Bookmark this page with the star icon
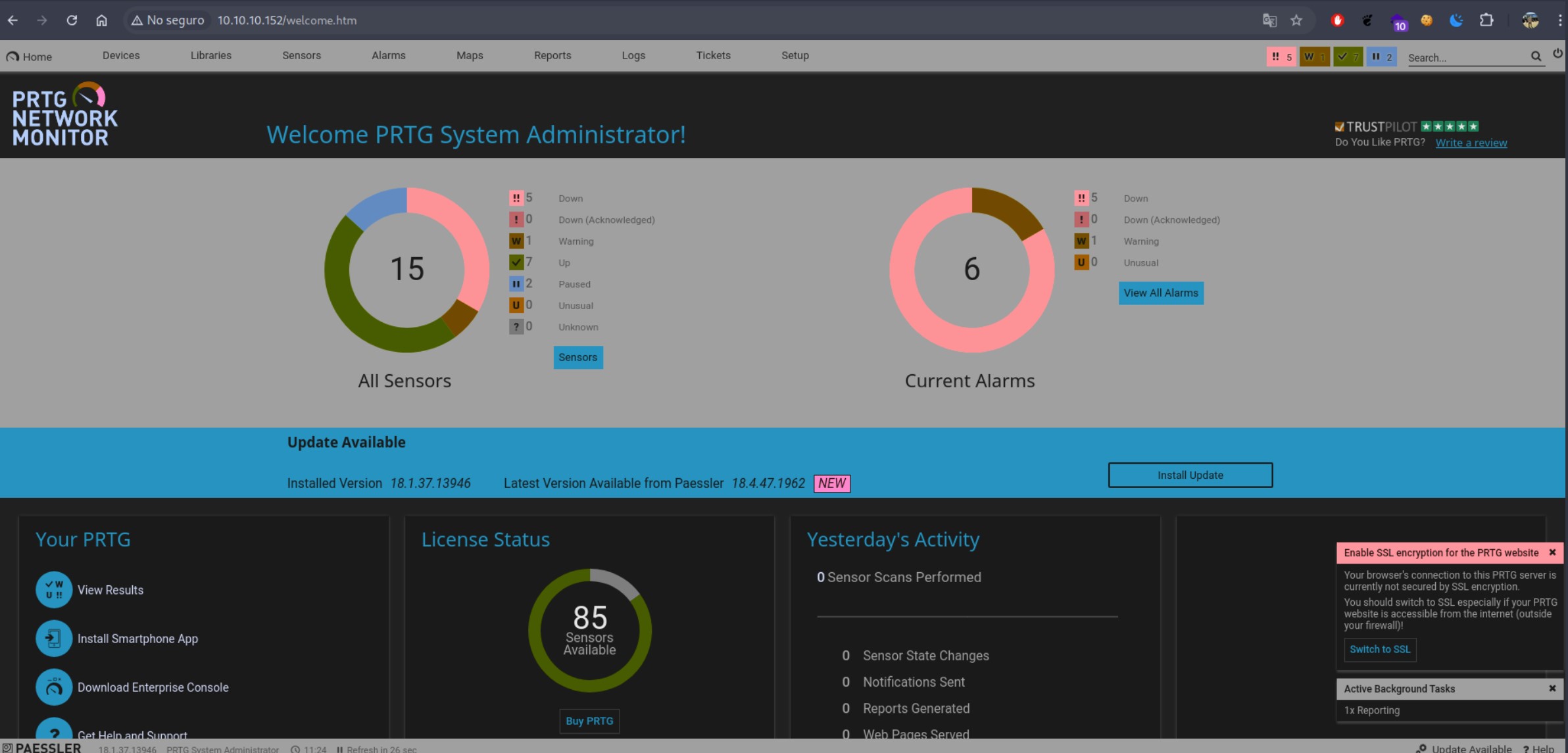The width and height of the screenshot is (1568, 753). [x=1296, y=20]
